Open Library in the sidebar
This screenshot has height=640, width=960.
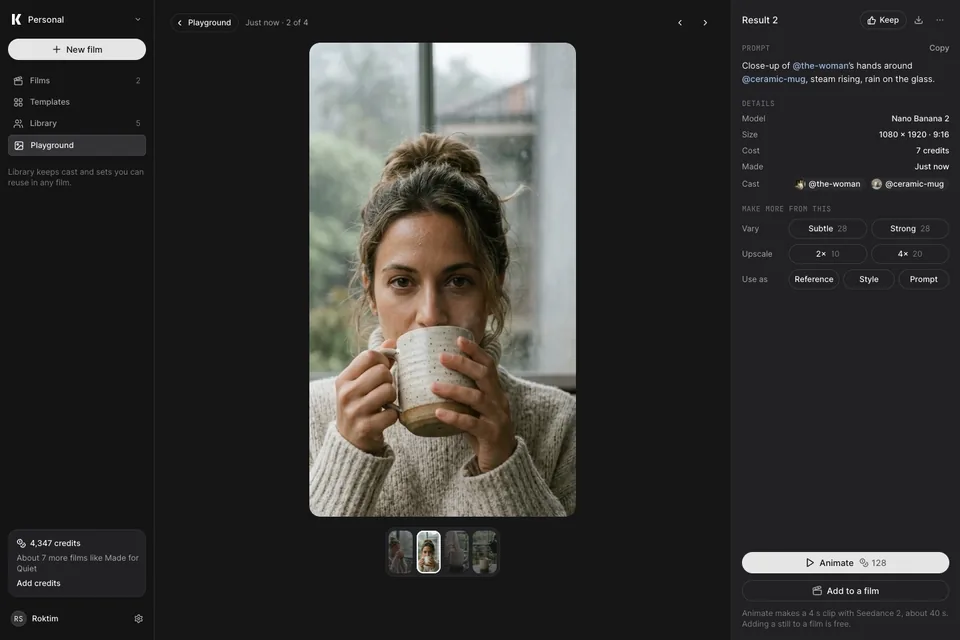click(x=77, y=124)
